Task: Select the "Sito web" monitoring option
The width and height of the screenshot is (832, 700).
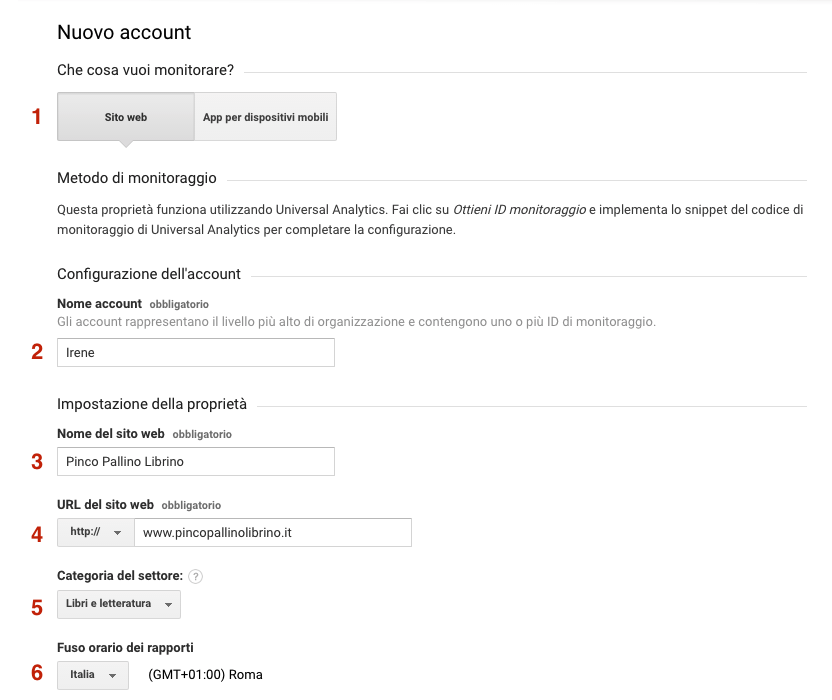Action: coord(124,116)
